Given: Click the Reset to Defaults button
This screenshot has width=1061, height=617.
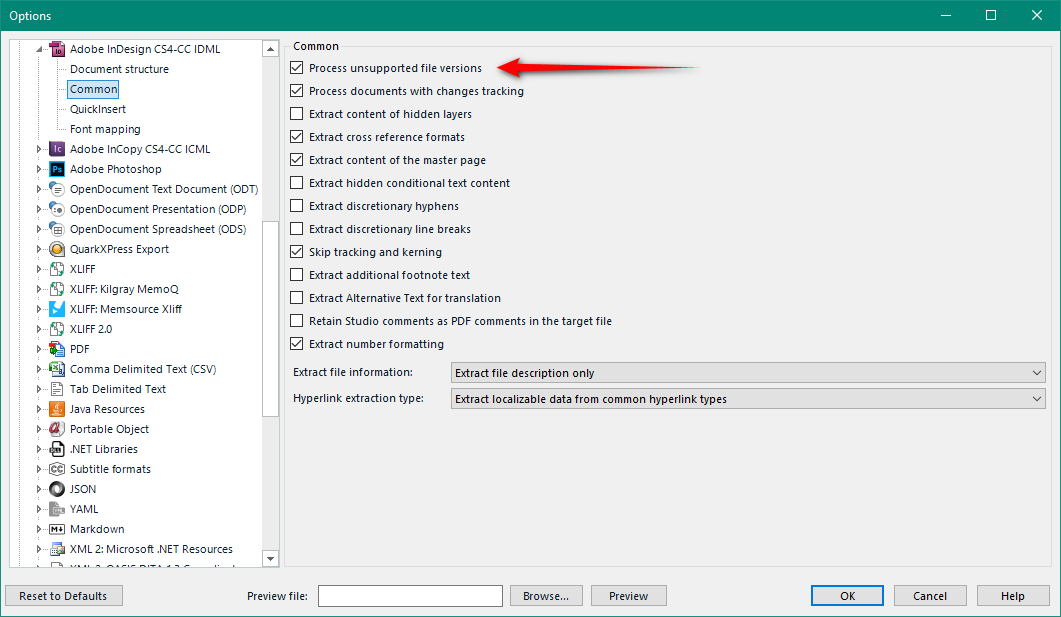Looking at the screenshot, I should [64, 596].
